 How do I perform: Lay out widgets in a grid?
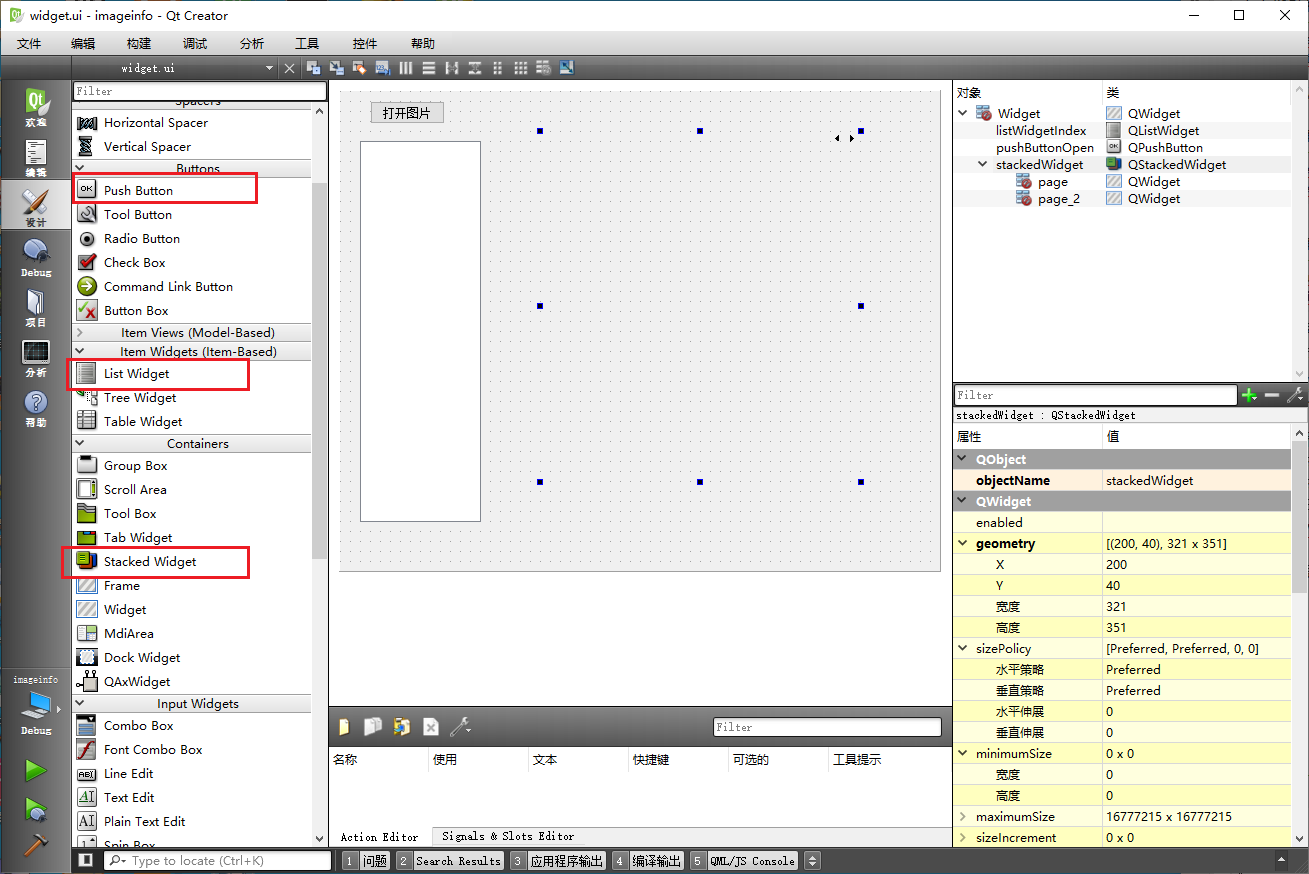pos(521,67)
